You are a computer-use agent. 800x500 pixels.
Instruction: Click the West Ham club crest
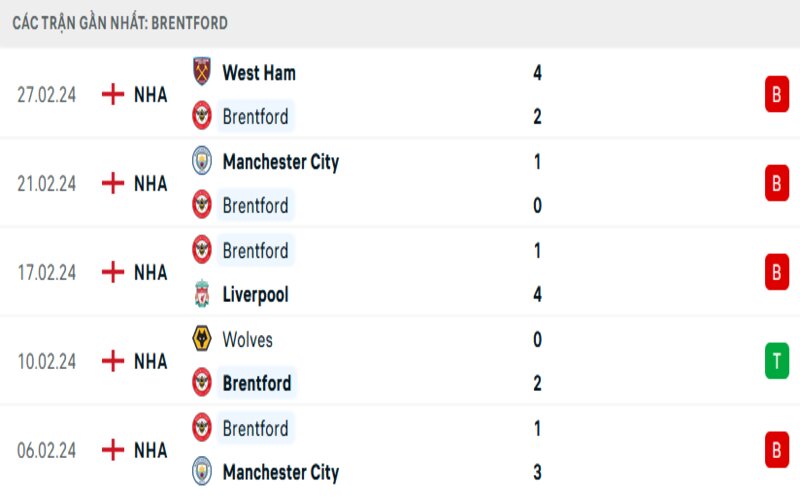(x=202, y=72)
